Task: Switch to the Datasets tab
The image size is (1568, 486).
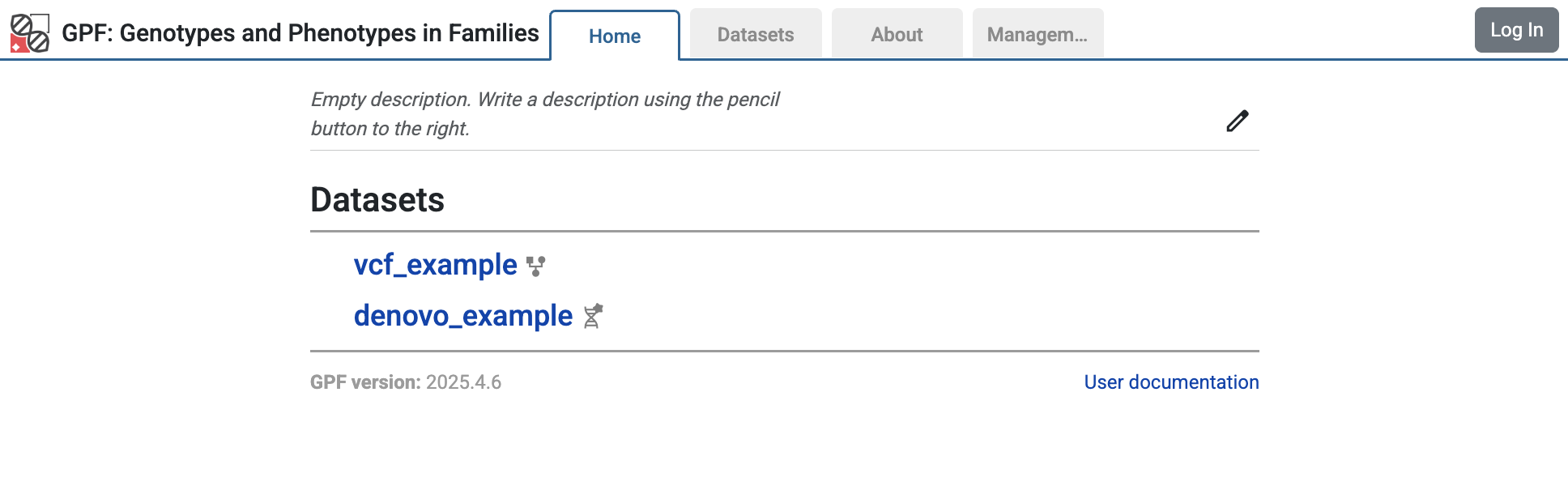Action: 754,34
